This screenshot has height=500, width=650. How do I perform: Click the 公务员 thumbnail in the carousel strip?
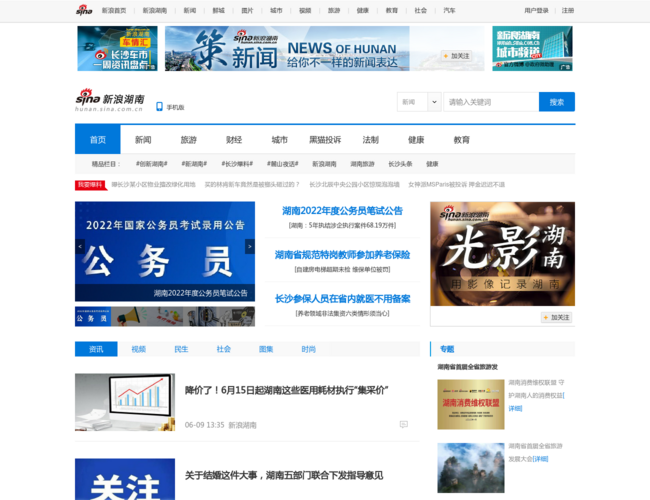(x=93, y=317)
